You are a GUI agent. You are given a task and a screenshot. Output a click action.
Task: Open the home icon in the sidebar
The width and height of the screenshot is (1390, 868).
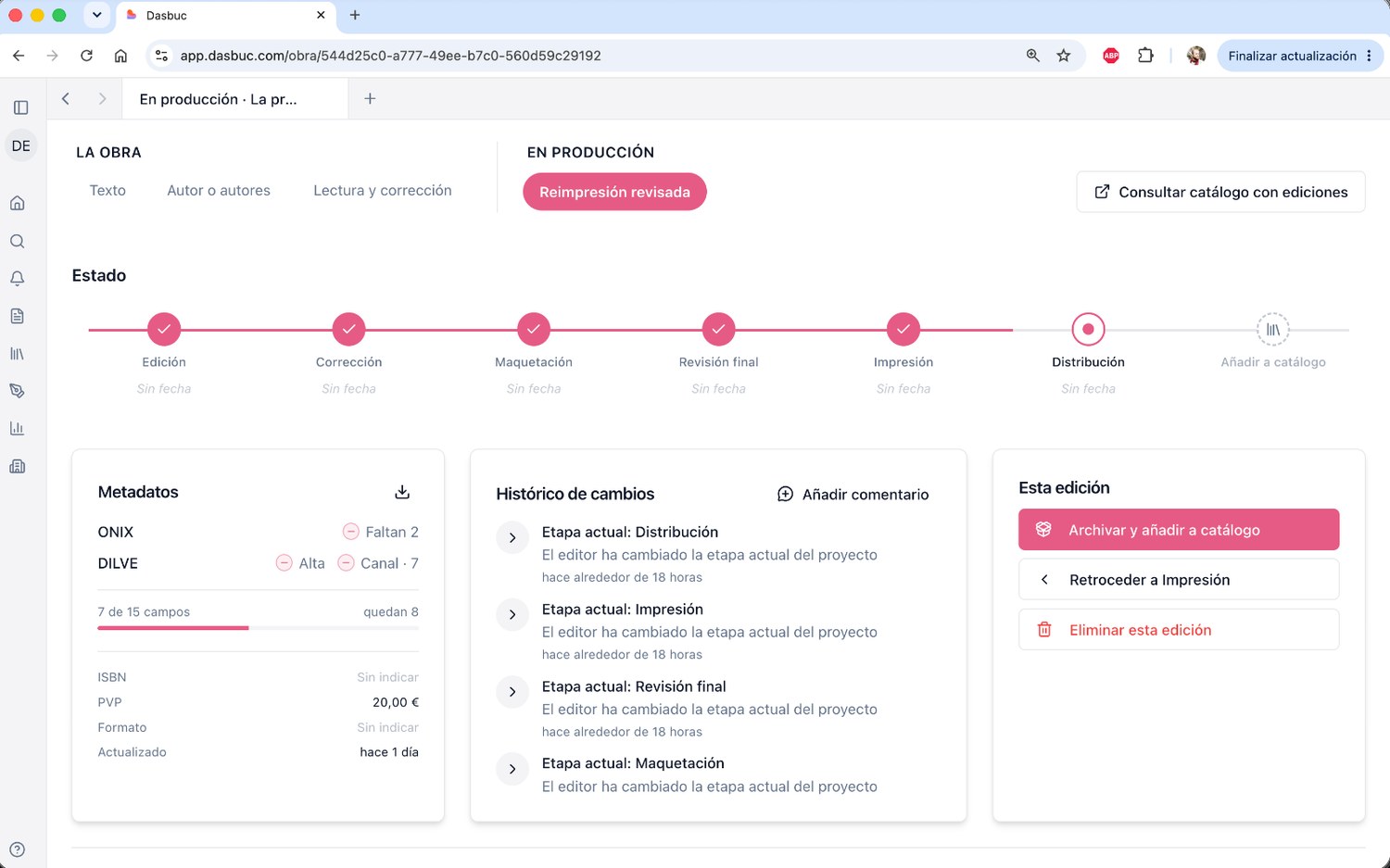18,203
